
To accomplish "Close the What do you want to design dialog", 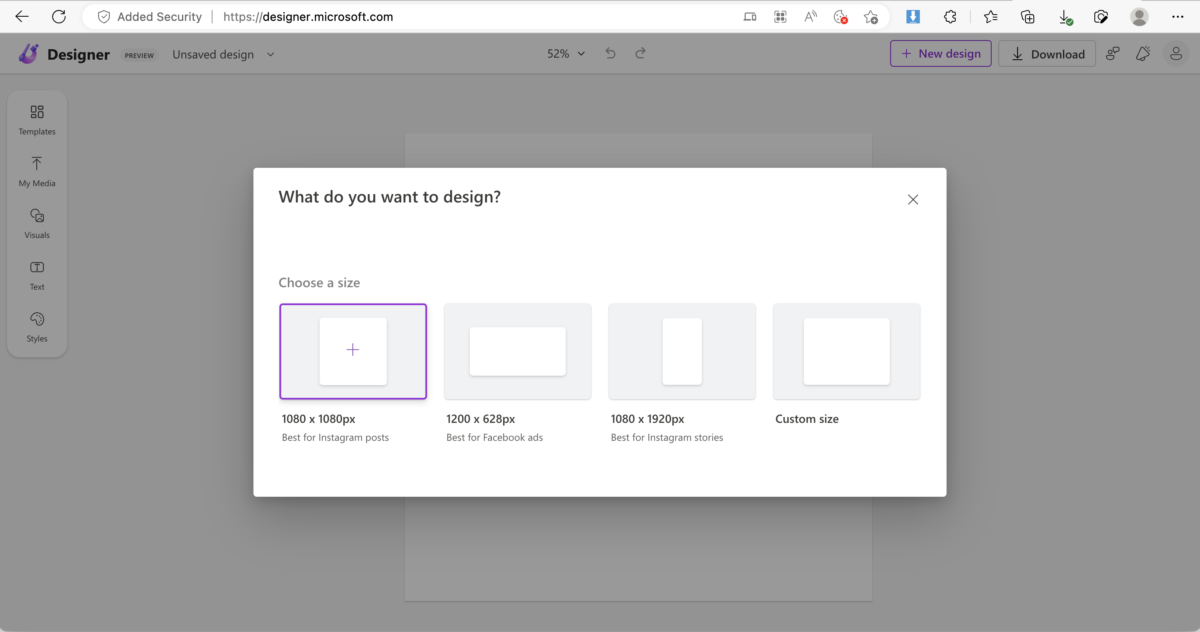I will tap(912, 200).
